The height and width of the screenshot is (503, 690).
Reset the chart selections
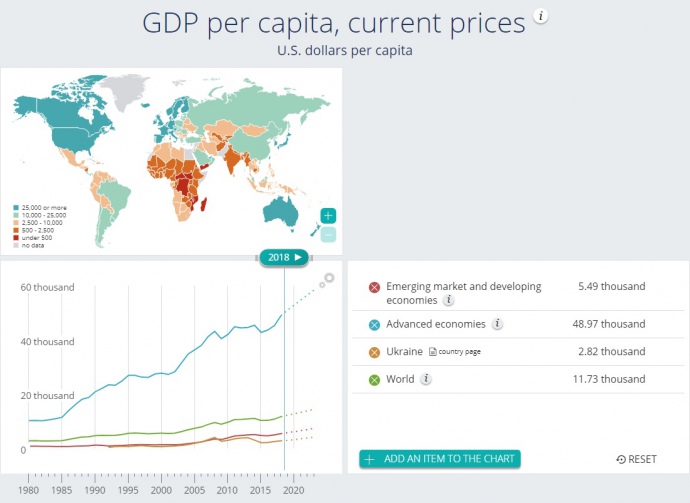pyautogui.click(x=637, y=459)
